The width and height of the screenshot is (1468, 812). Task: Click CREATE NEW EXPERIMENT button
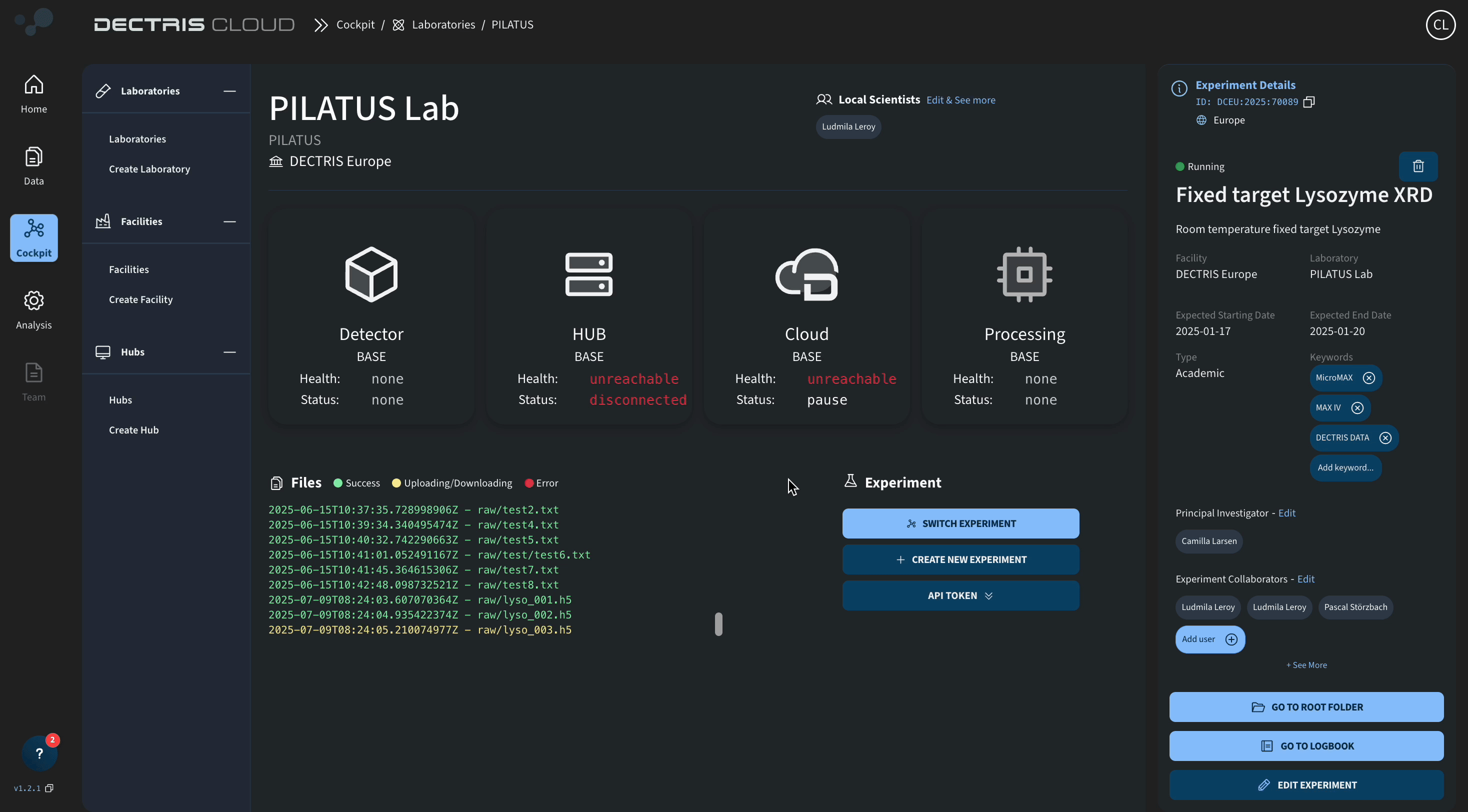[960, 559]
